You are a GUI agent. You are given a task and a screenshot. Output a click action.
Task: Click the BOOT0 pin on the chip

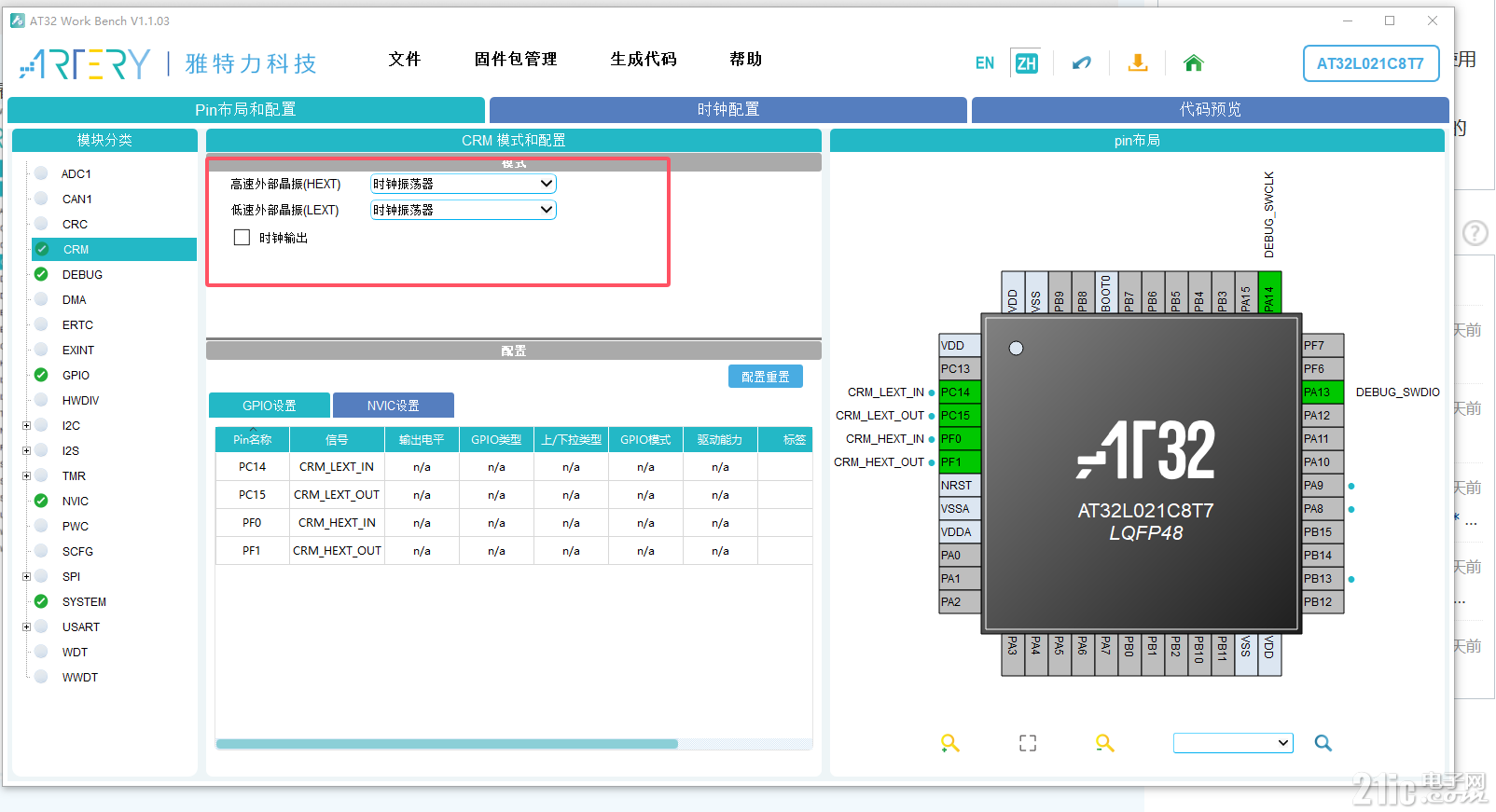pos(1106,293)
